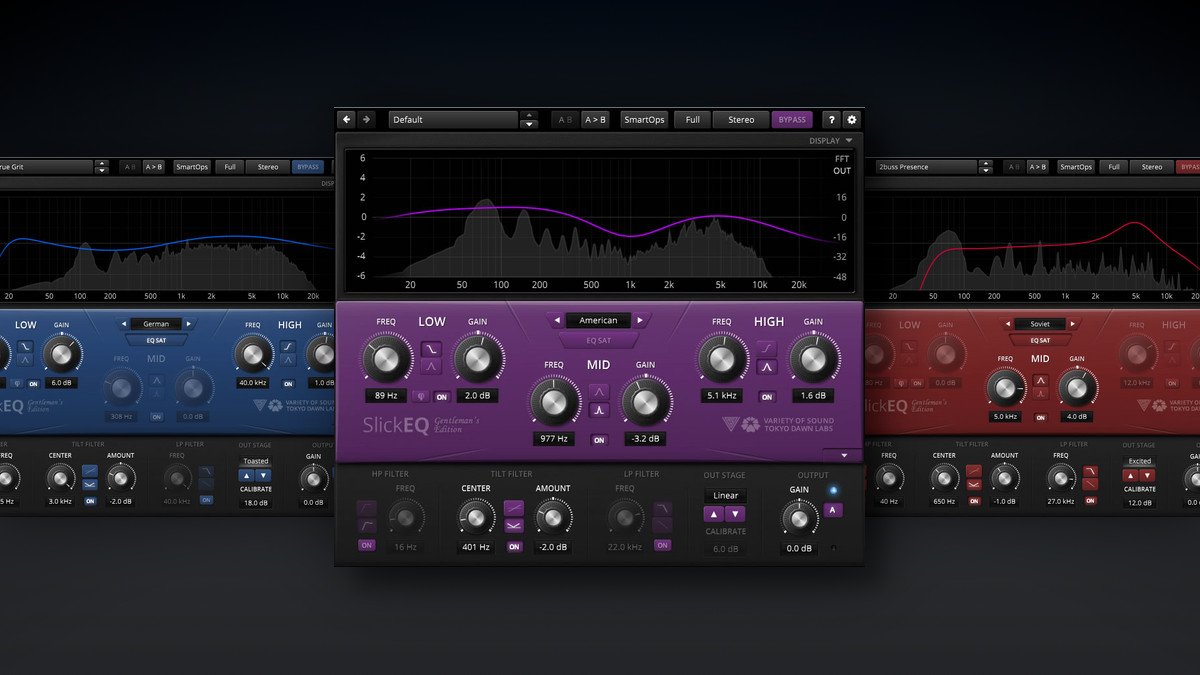Open the SmartOps menu
Viewport: 1200px width, 675px height.
pyautogui.click(x=644, y=120)
